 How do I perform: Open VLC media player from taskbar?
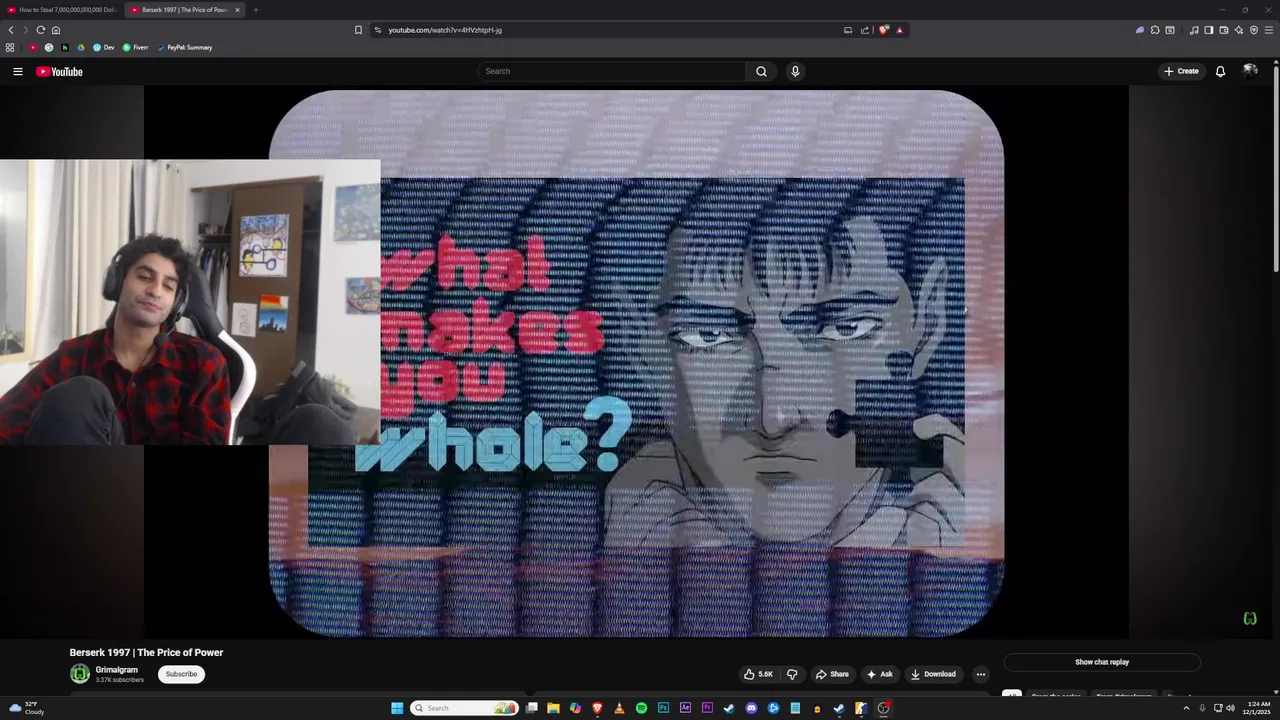coord(619,708)
